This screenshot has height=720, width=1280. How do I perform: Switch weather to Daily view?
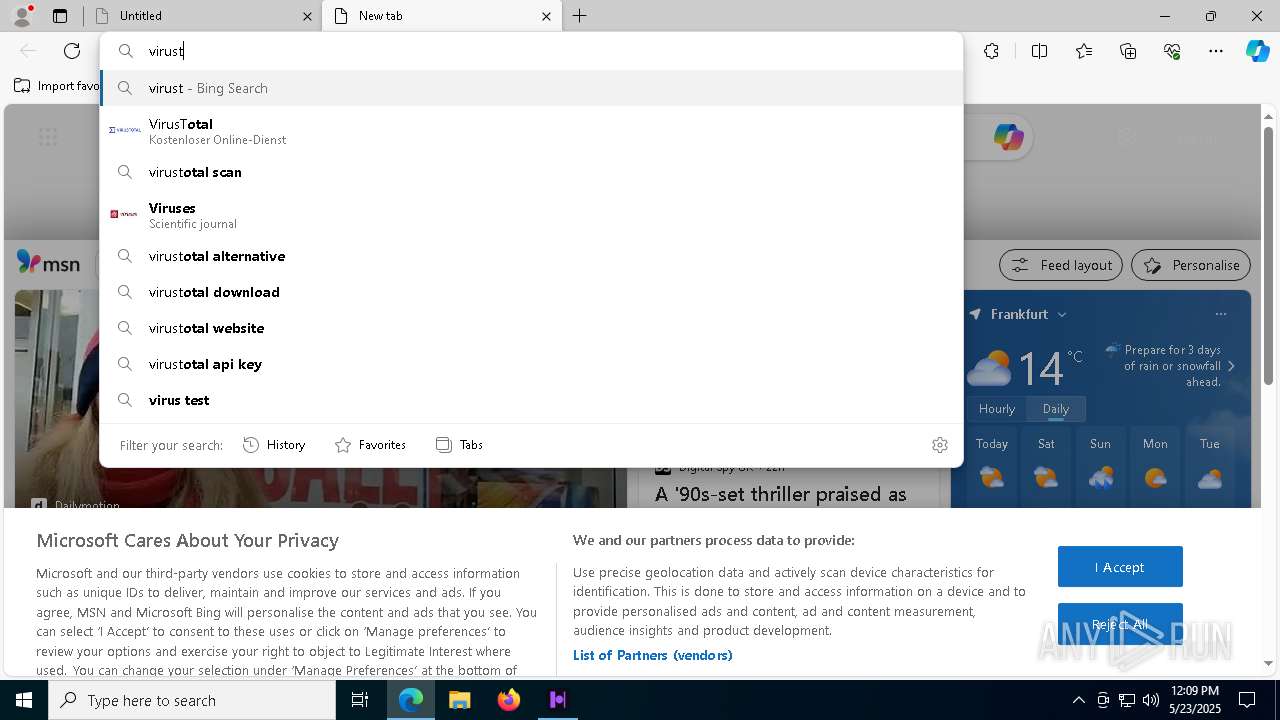(x=1056, y=409)
